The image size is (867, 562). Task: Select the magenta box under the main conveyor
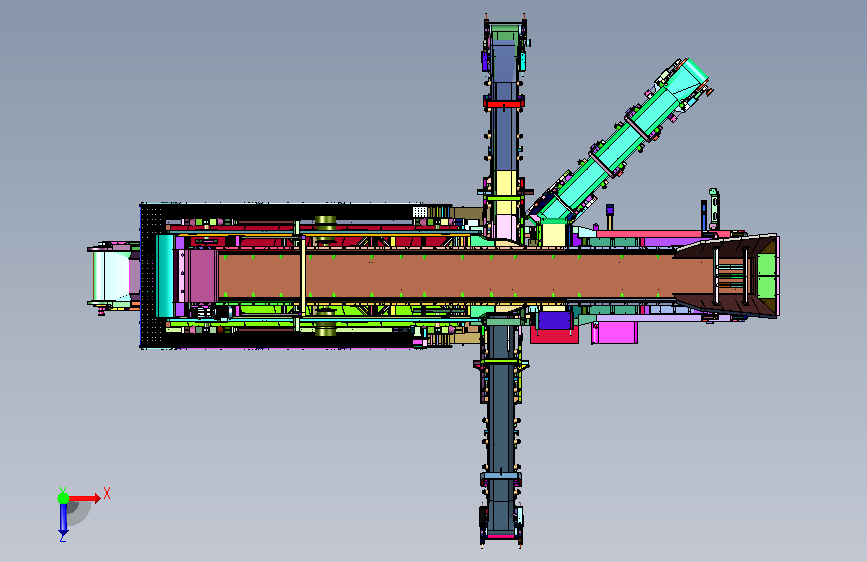coord(614,332)
